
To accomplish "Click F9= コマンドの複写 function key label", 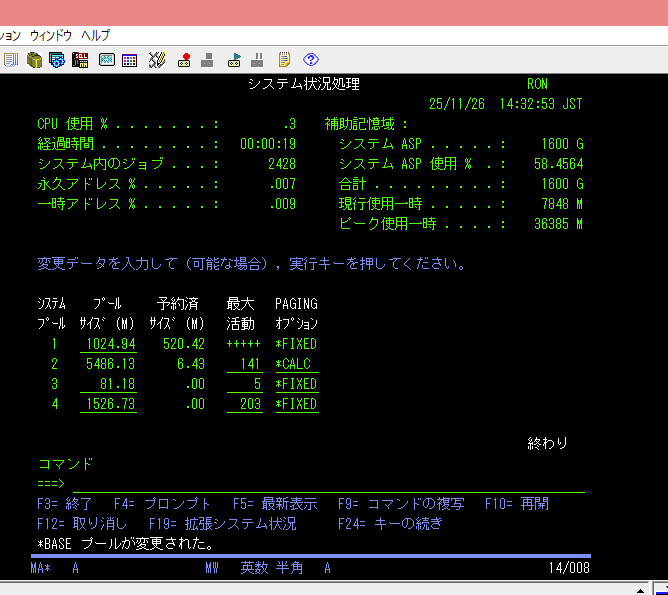I will pyautogui.click(x=401, y=504).
